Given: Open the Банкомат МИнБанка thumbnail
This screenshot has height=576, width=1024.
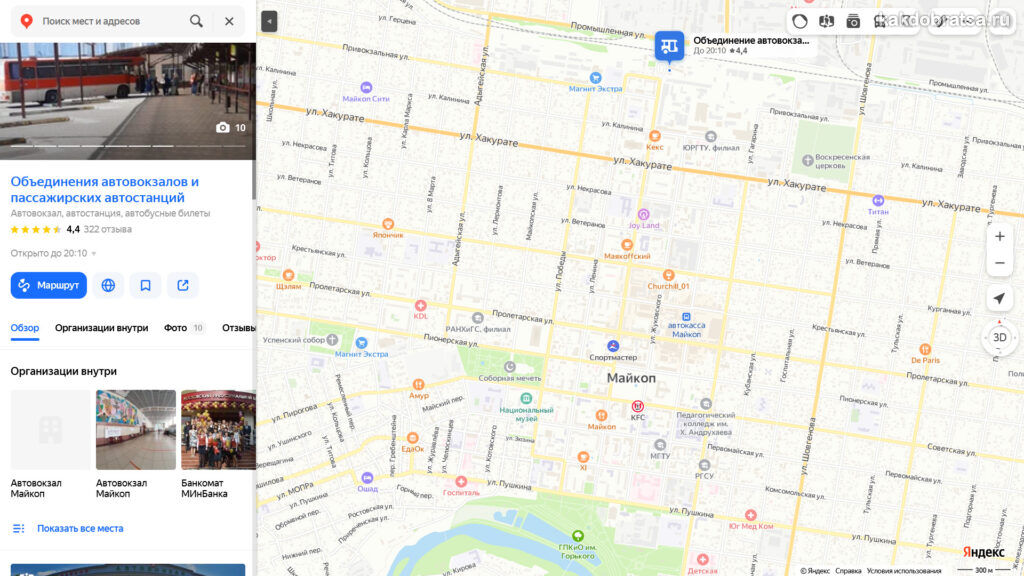Looking at the screenshot, I should 218,444.
